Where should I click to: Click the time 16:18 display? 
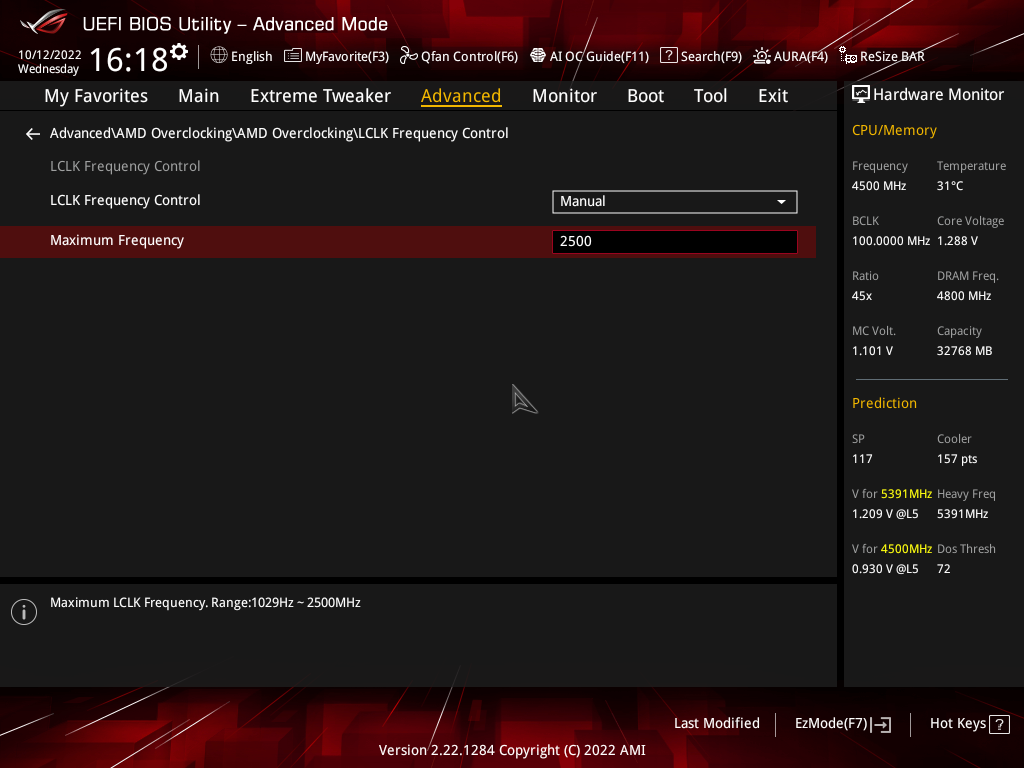click(x=129, y=59)
